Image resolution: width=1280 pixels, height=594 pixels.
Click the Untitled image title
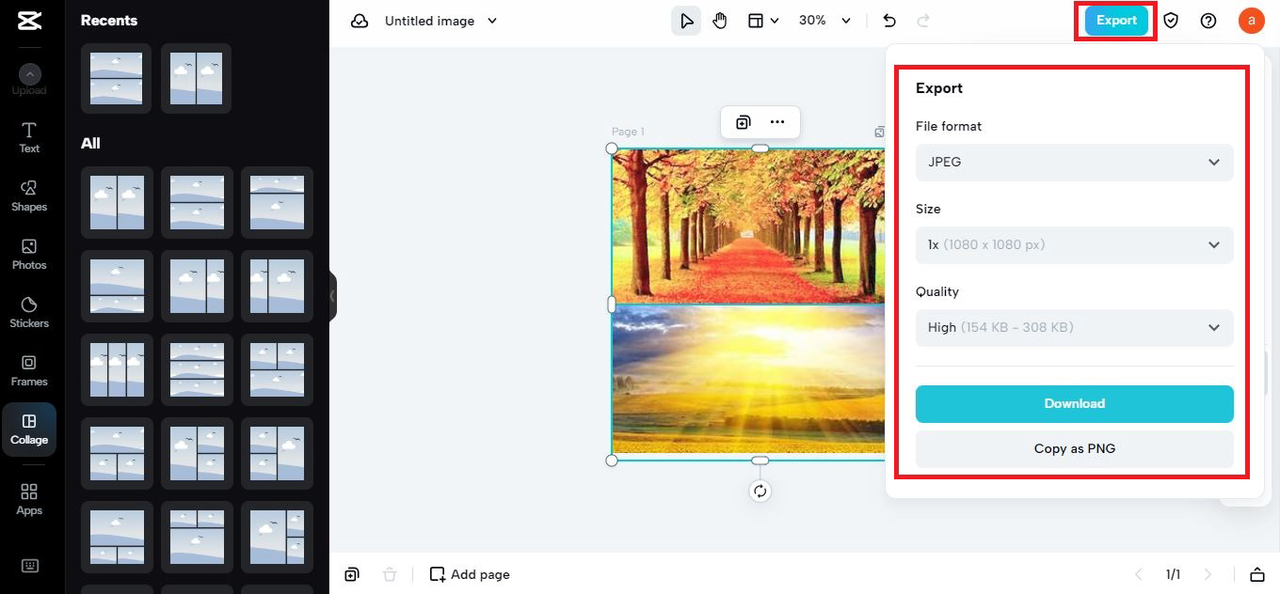429,21
